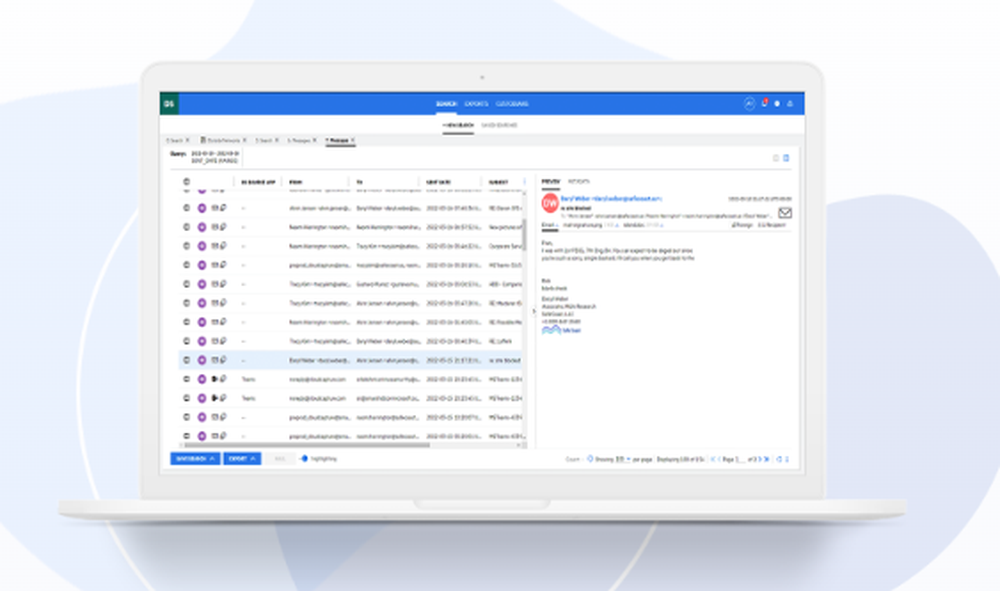
Task: Click the signature logo link in email
Action: (561, 330)
